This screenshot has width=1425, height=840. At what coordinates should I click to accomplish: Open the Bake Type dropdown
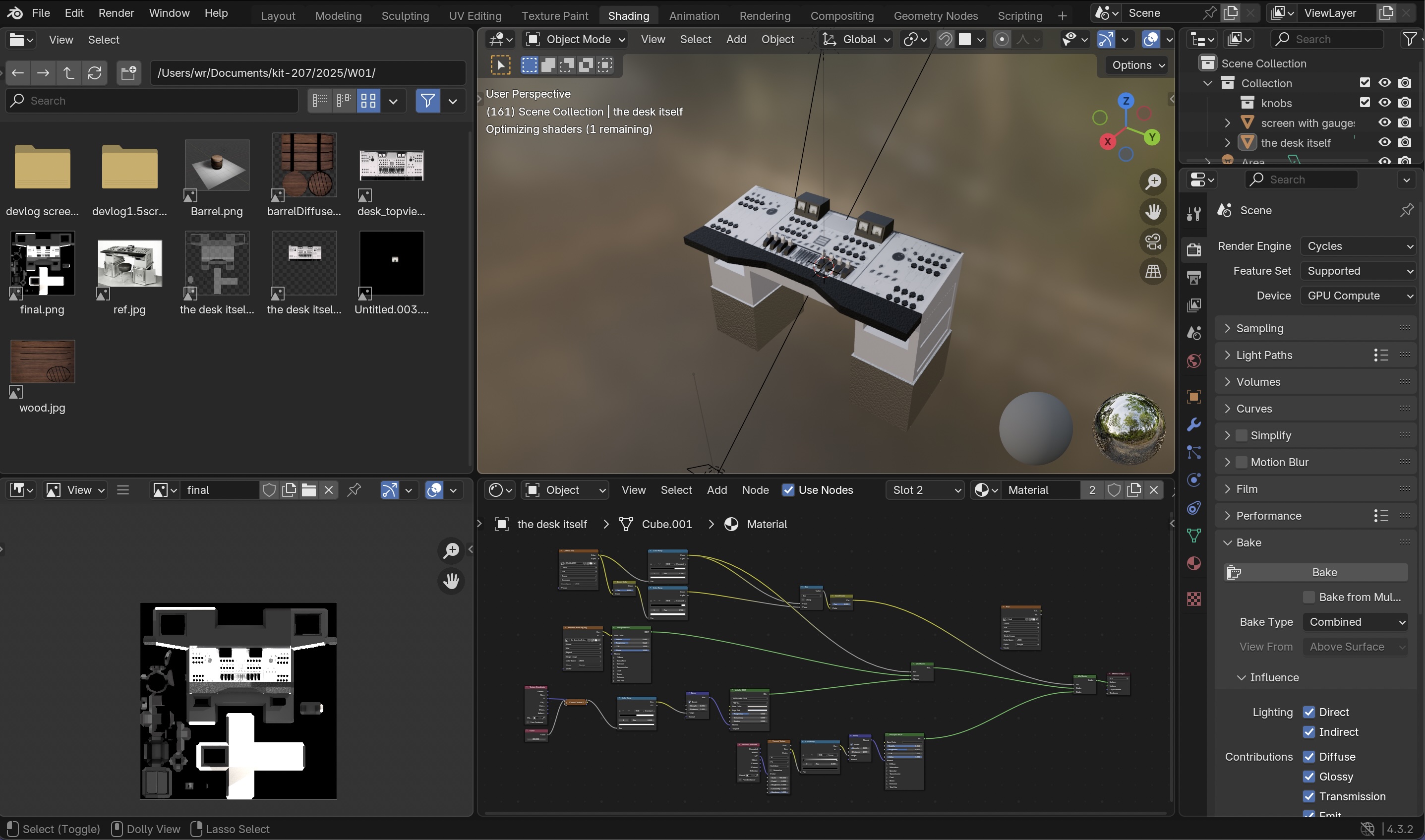pyautogui.click(x=1355, y=622)
